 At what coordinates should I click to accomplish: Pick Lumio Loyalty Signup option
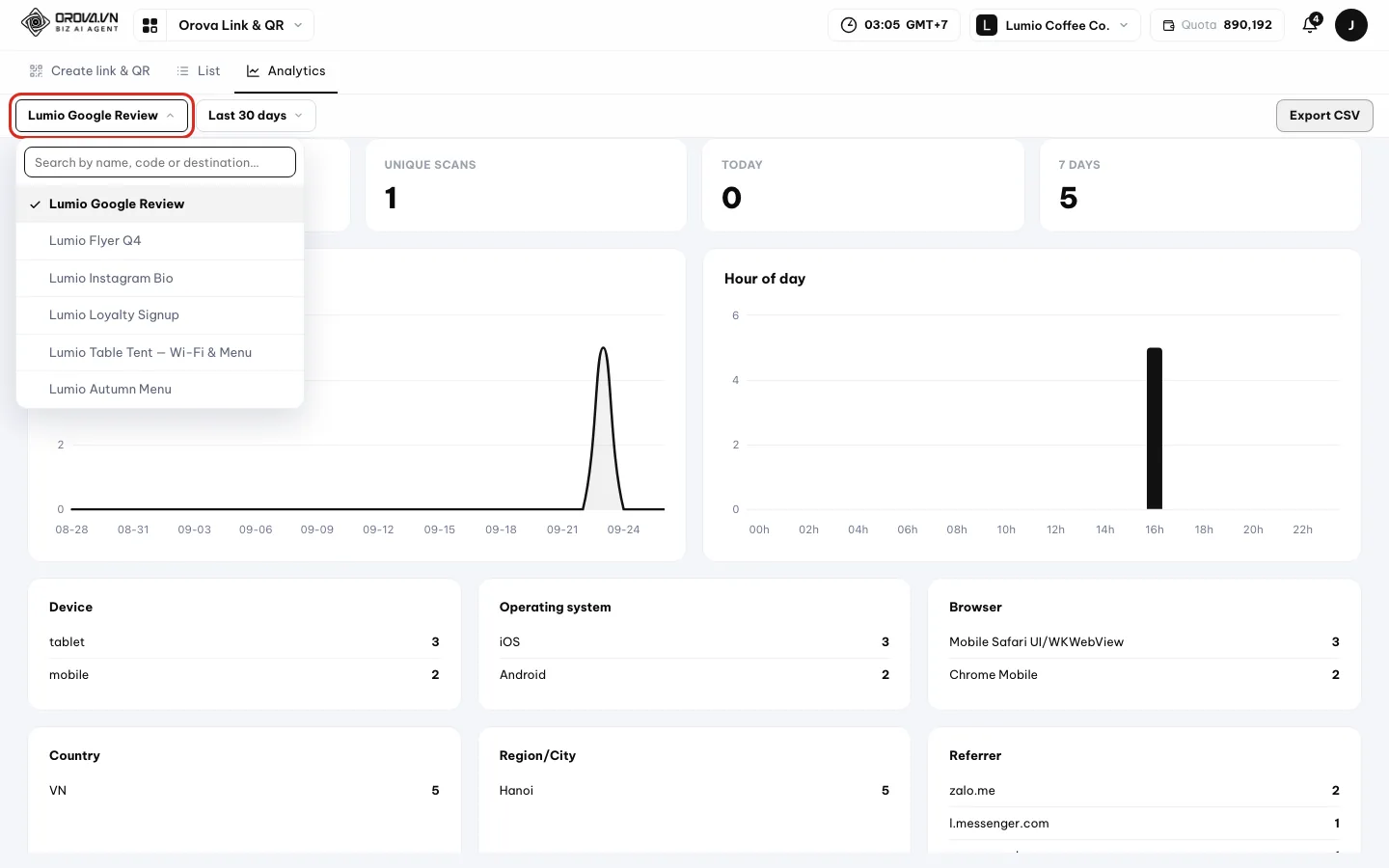click(160, 315)
